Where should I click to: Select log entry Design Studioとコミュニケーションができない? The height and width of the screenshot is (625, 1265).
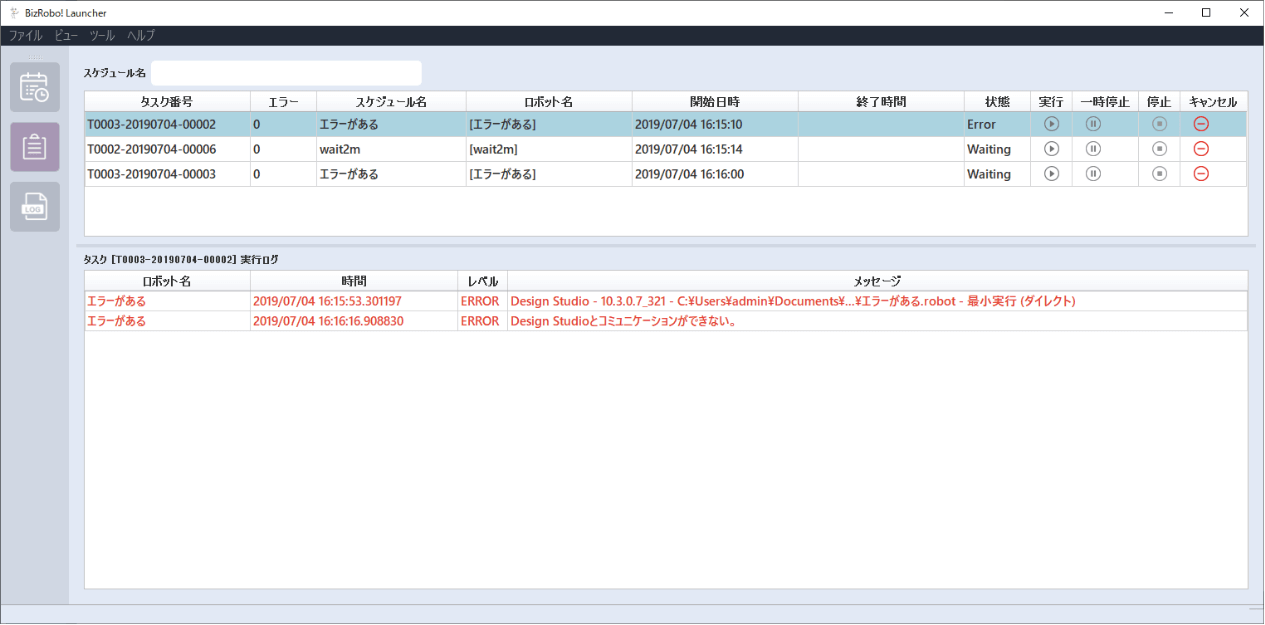pyautogui.click(x=616, y=321)
